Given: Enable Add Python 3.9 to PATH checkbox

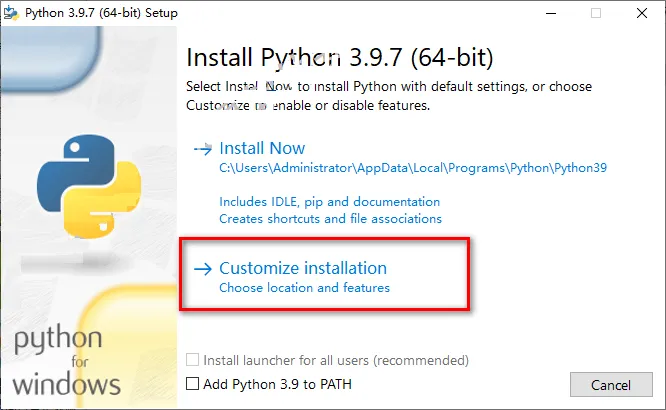Looking at the screenshot, I should (x=192, y=384).
